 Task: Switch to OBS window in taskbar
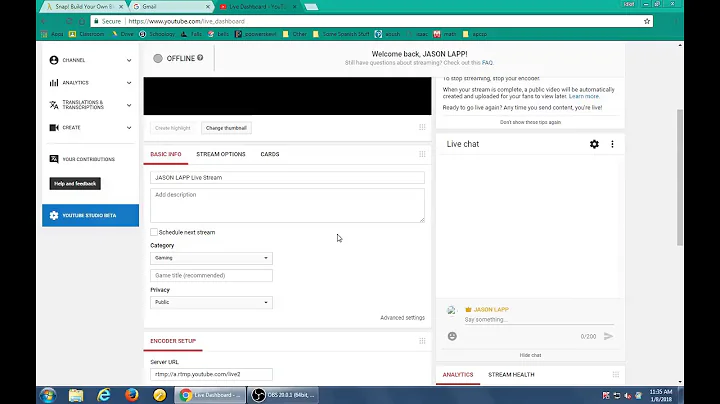coord(283,395)
